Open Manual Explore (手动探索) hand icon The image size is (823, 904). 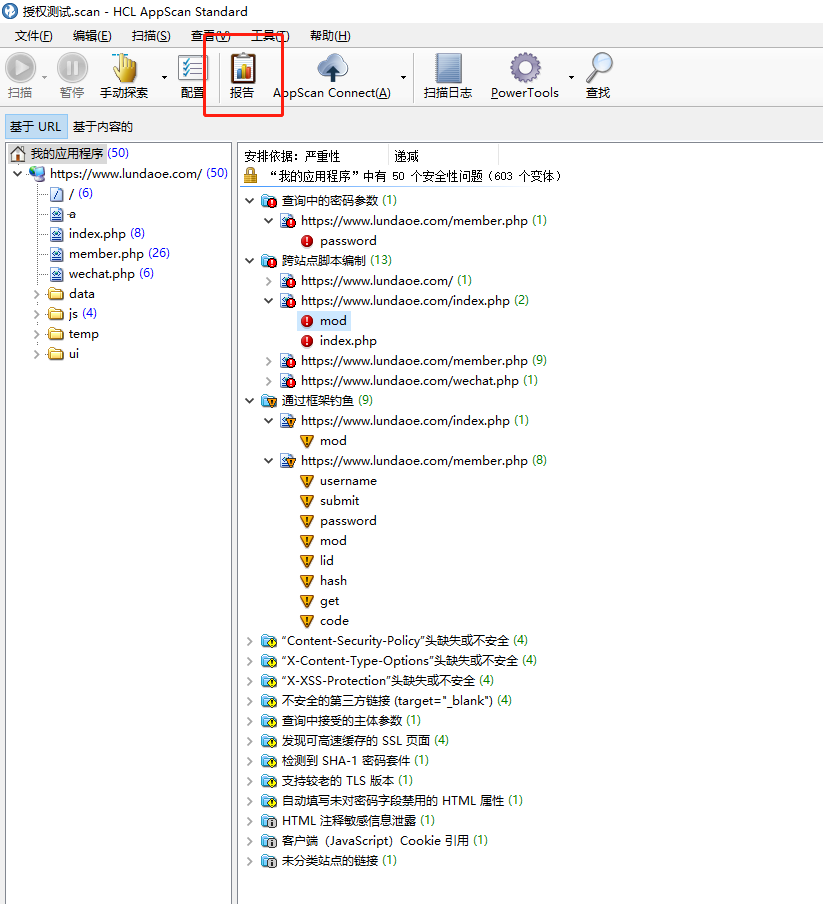(124, 68)
